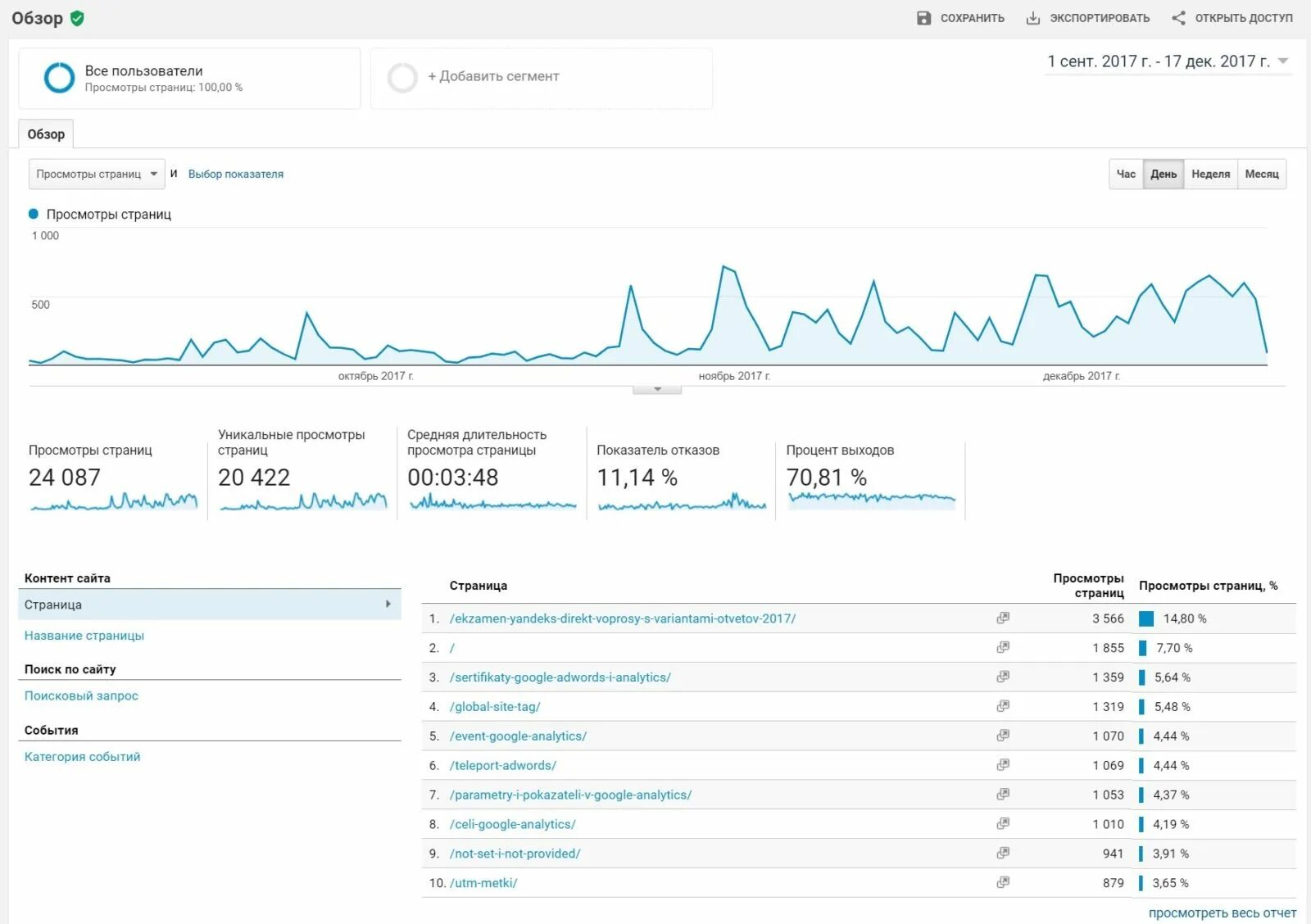This screenshot has height=924, width=1311.
Task: Open /parametry-i-pokazateli-v-google-analytics/ link
Action: coord(570,795)
